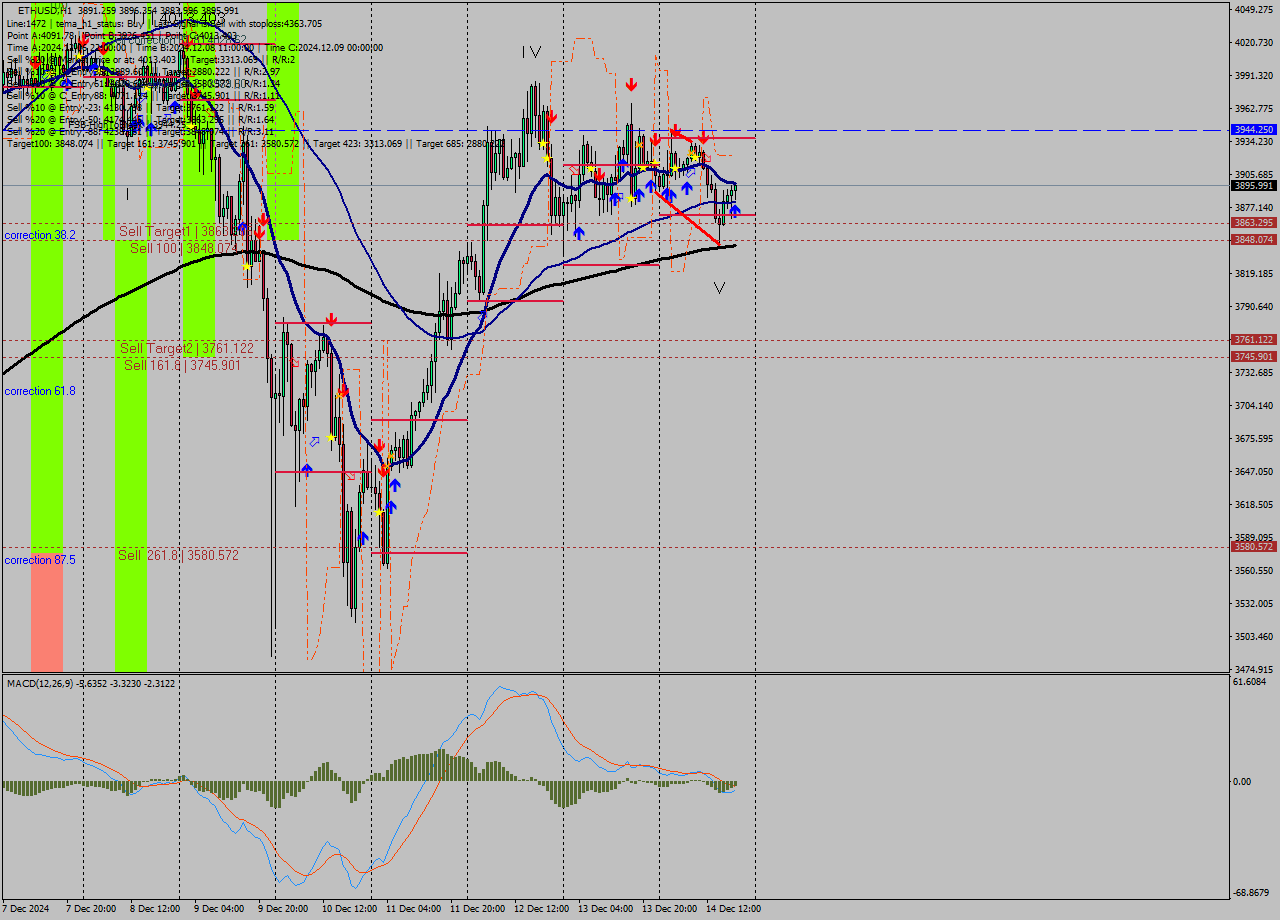Click the 3991.295 price axis value
Viewport: 1280px width, 920px height.
point(1254,75)
